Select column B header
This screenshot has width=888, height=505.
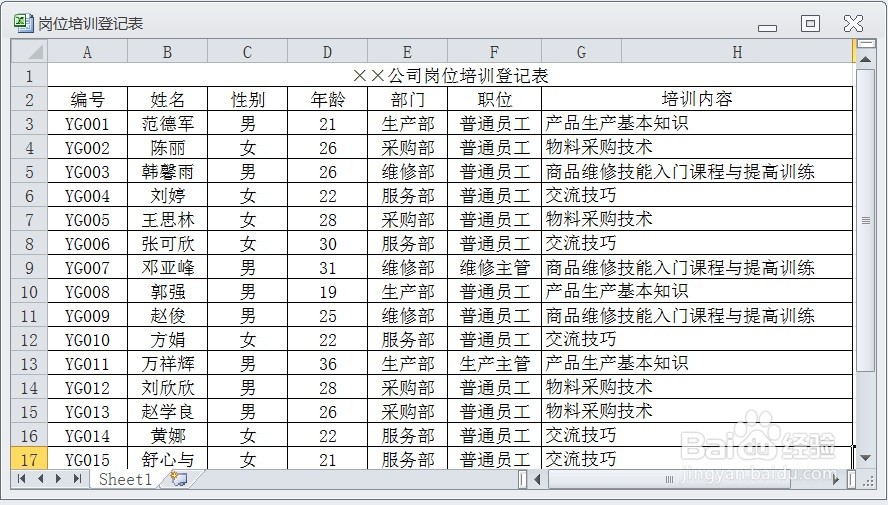pyautogui.click(x=168, y=52)
